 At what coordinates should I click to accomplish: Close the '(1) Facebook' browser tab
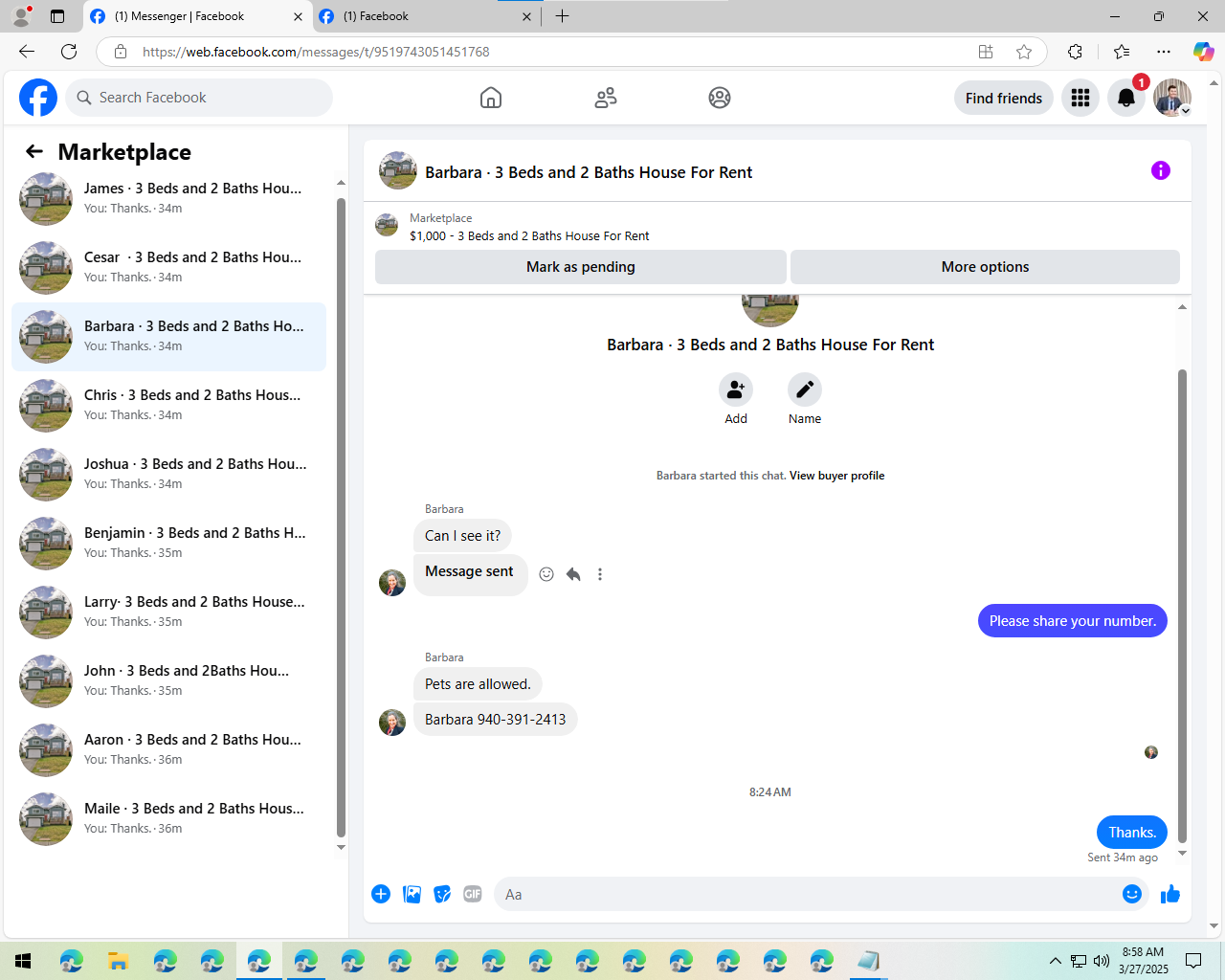tap(526, 16)
